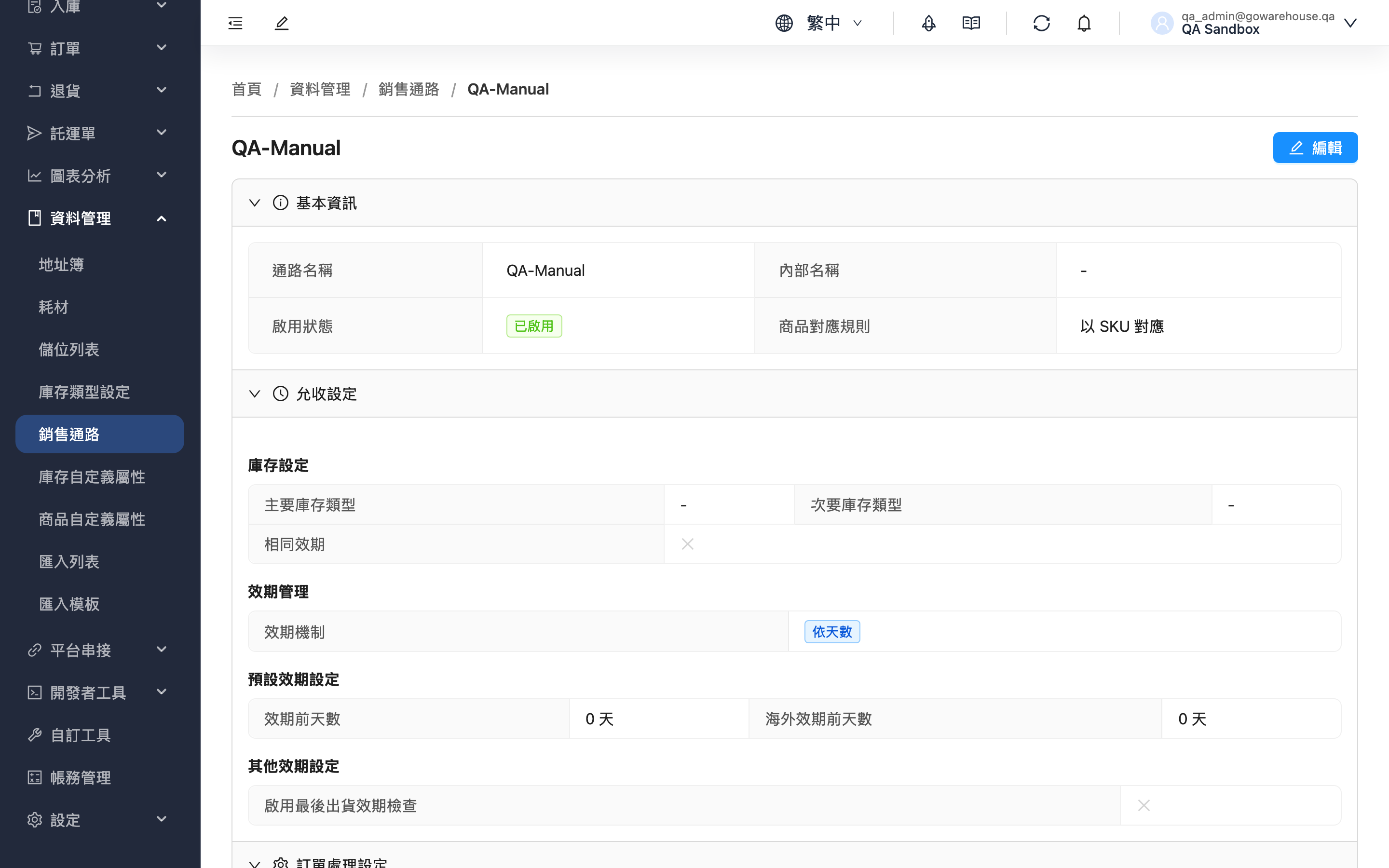Expand the 圖表分析 menu chevron
The image size is (1389, 868).
(x=162, y=175)
